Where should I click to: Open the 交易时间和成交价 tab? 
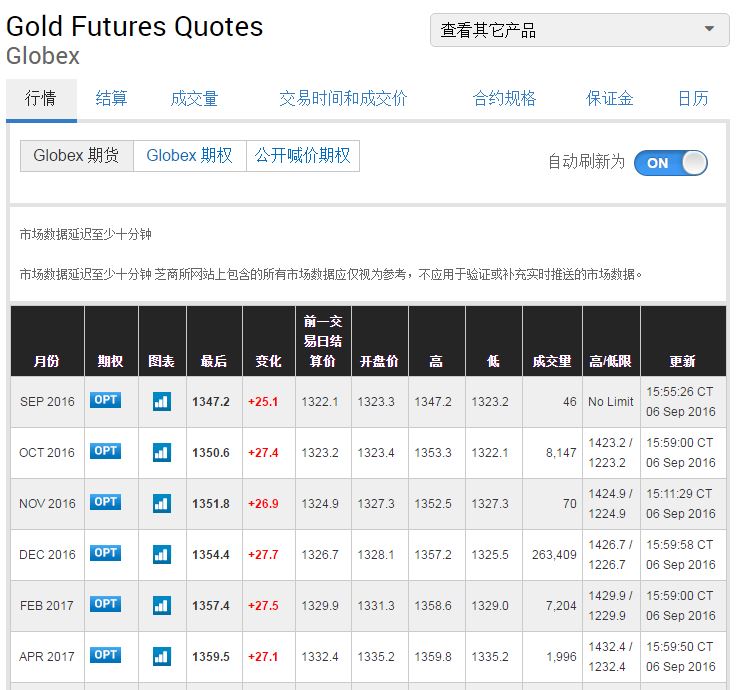343,98
